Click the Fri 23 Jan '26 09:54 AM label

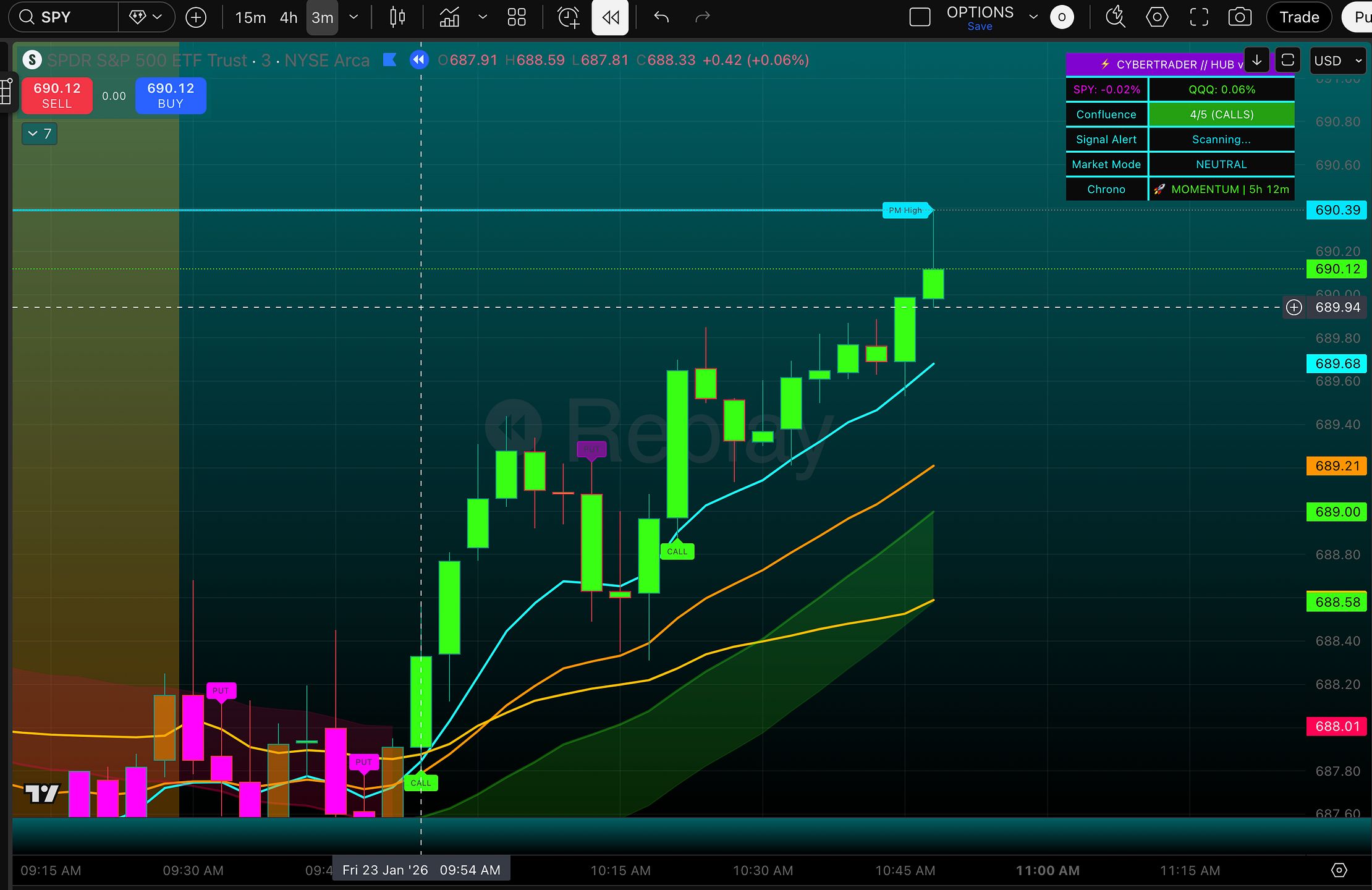(421, 870)
